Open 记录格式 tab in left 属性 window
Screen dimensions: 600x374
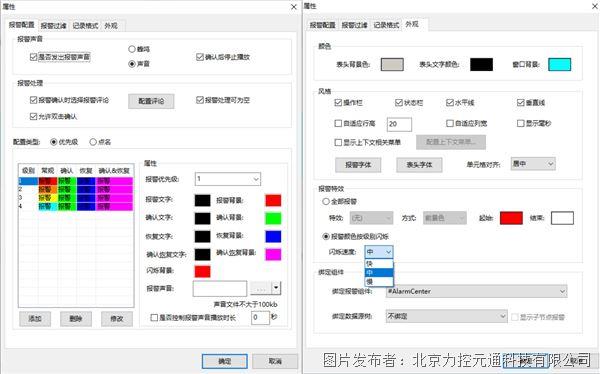tap(85, 26)
